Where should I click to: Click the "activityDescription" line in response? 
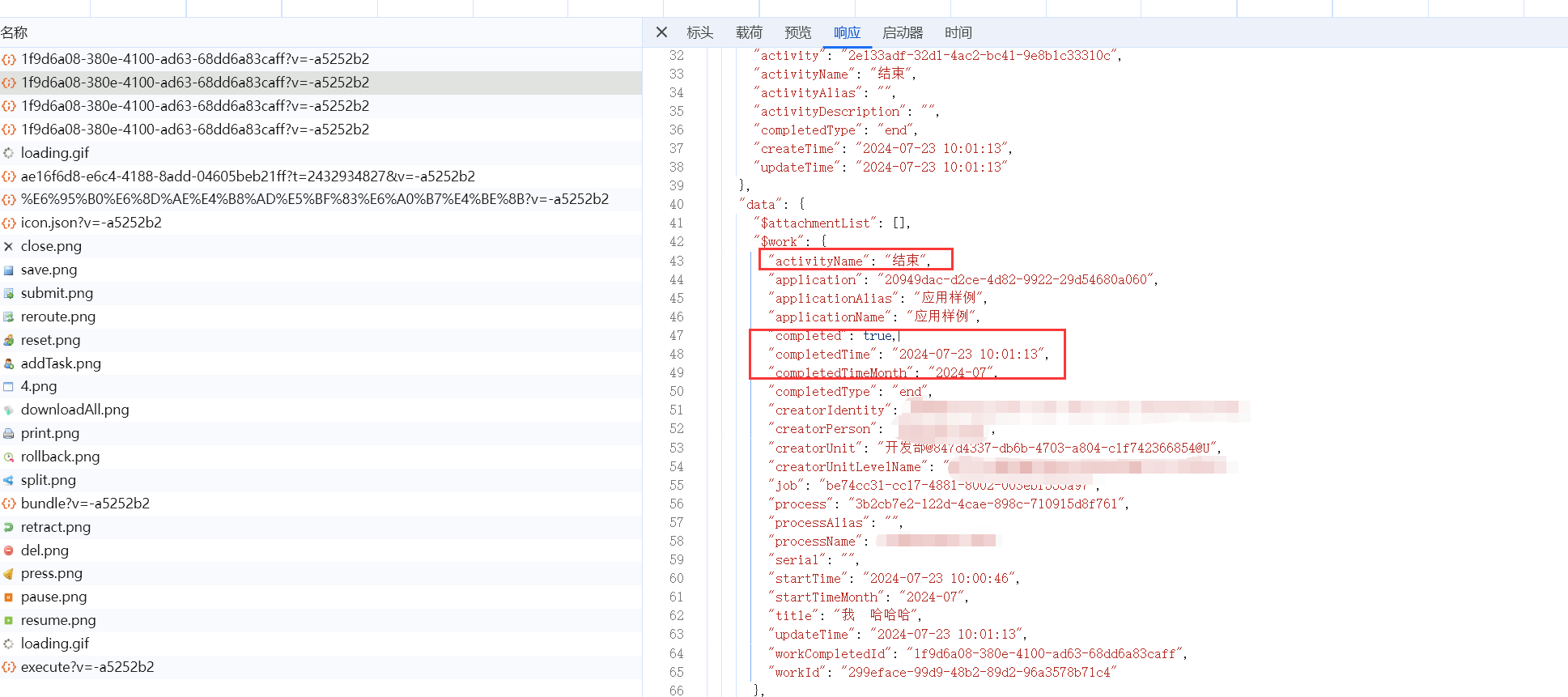[846, 112]
